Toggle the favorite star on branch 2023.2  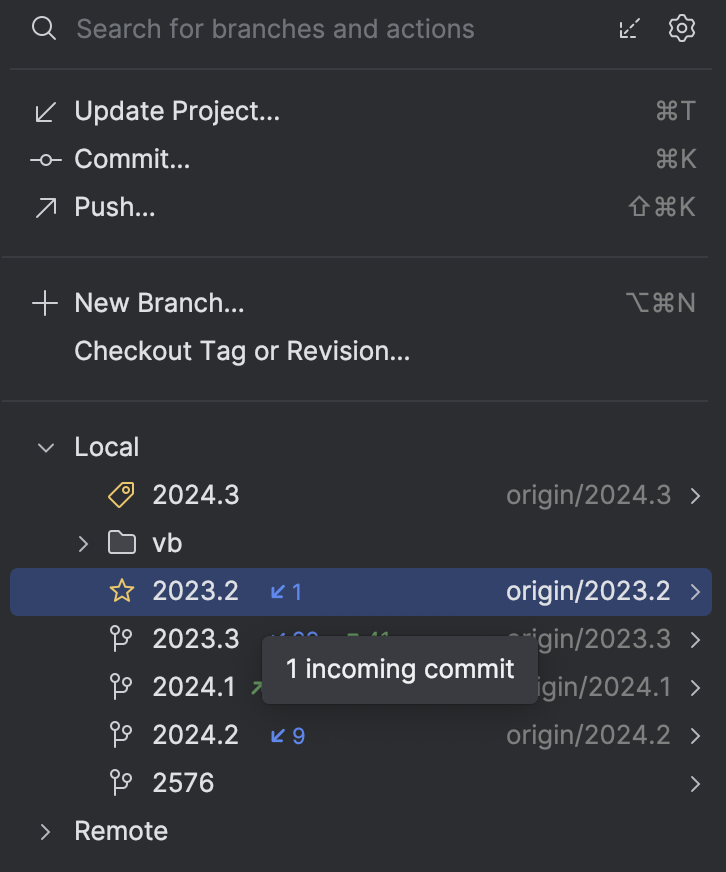120,592
